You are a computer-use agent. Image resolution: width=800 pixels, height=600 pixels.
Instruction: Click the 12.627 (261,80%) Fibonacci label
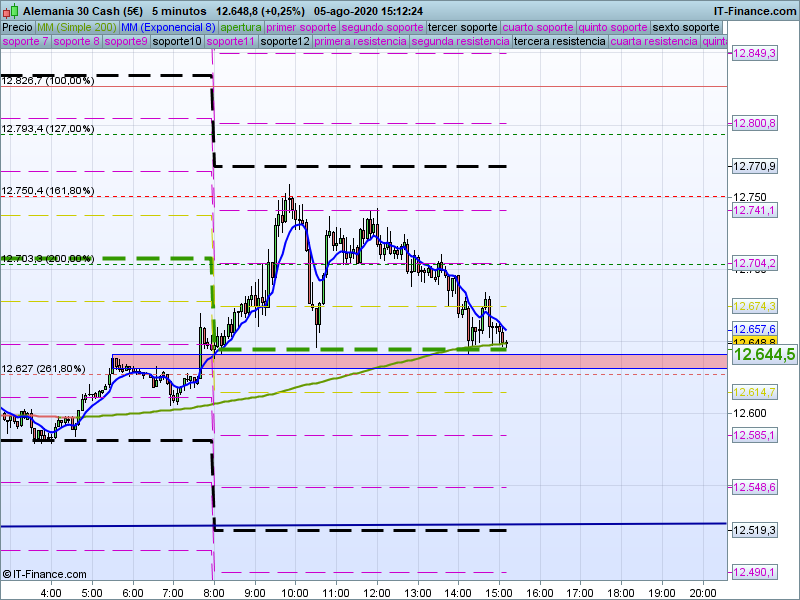(x=43, y=369)
